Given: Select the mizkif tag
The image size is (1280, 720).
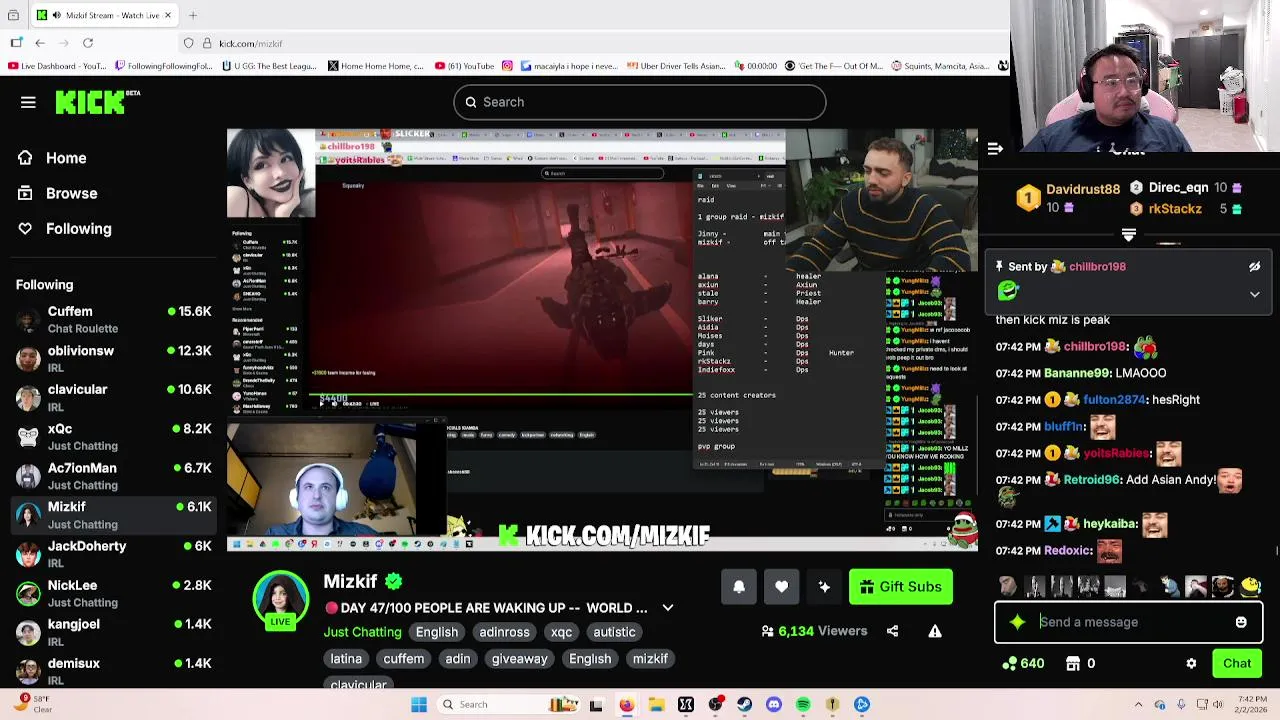Looking at the screenshot, I should click(650, 659).
